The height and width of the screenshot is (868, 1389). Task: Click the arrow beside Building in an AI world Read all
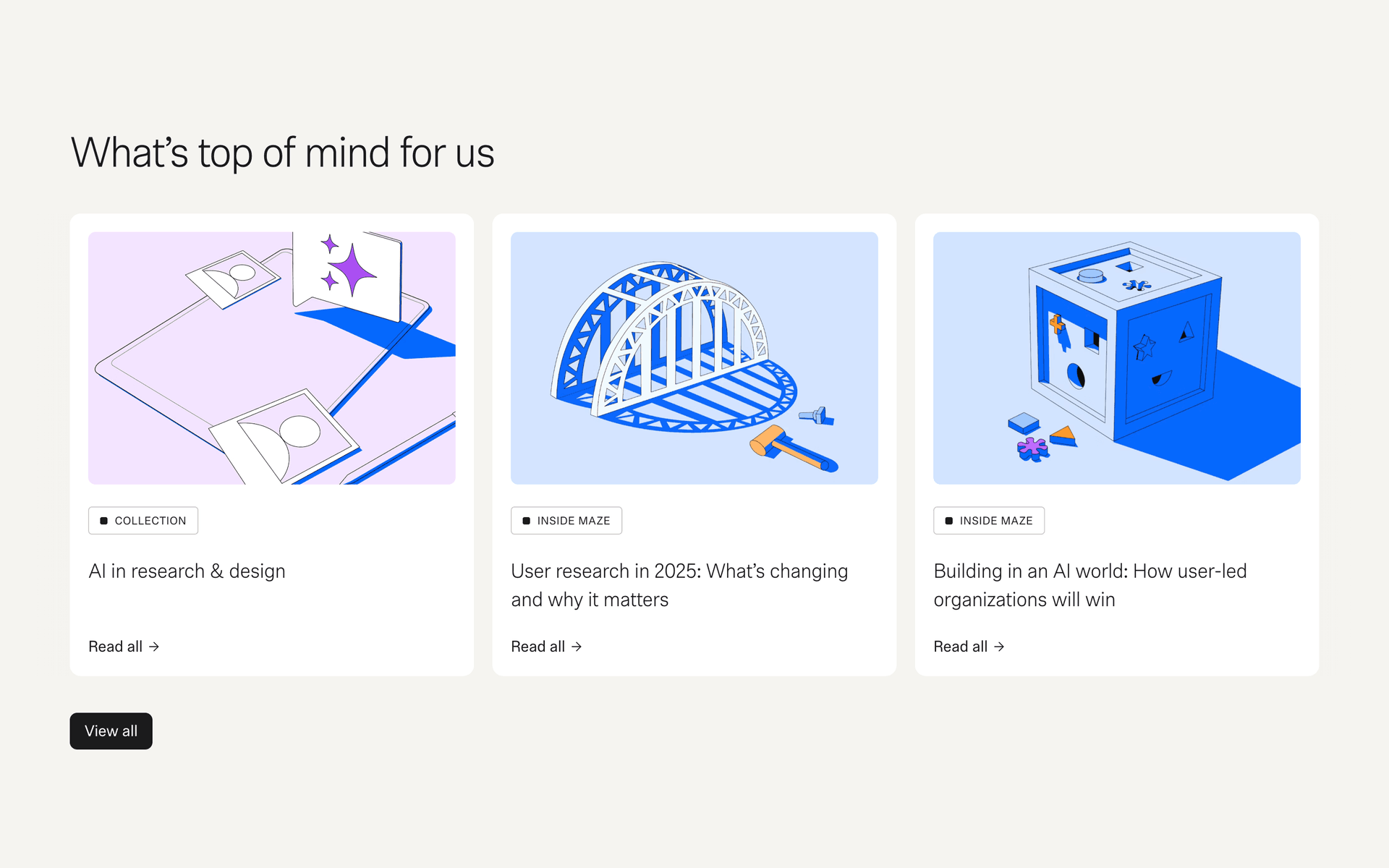[999, 647]
